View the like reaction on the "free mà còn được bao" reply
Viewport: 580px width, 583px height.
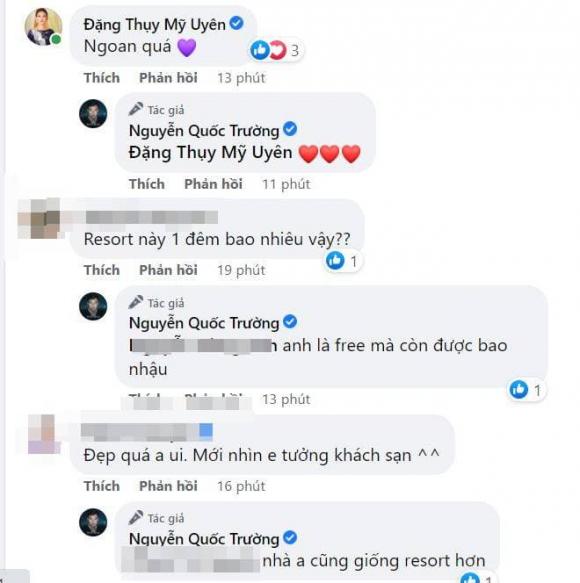click(x=525, y=390)
